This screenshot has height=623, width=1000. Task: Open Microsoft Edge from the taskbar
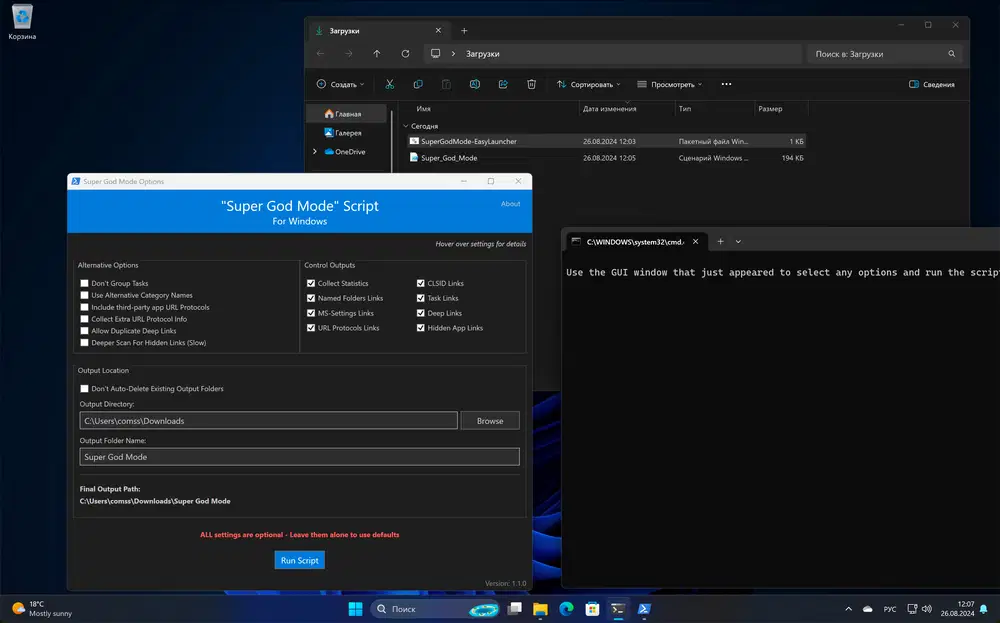click(566, 608)
